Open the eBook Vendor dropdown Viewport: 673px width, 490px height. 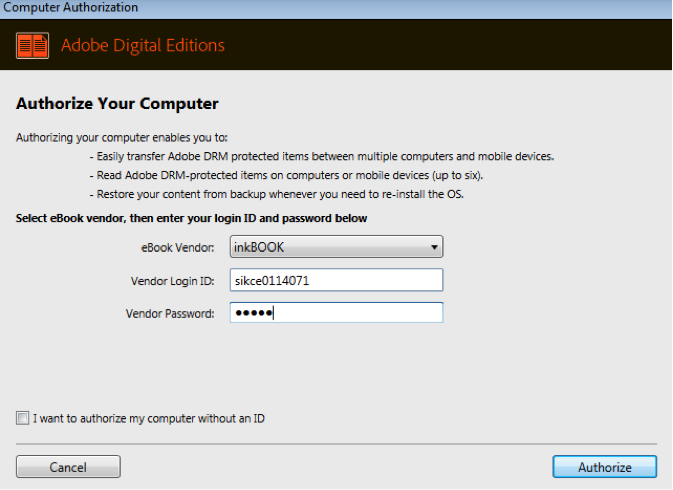(x=336, y=247)
